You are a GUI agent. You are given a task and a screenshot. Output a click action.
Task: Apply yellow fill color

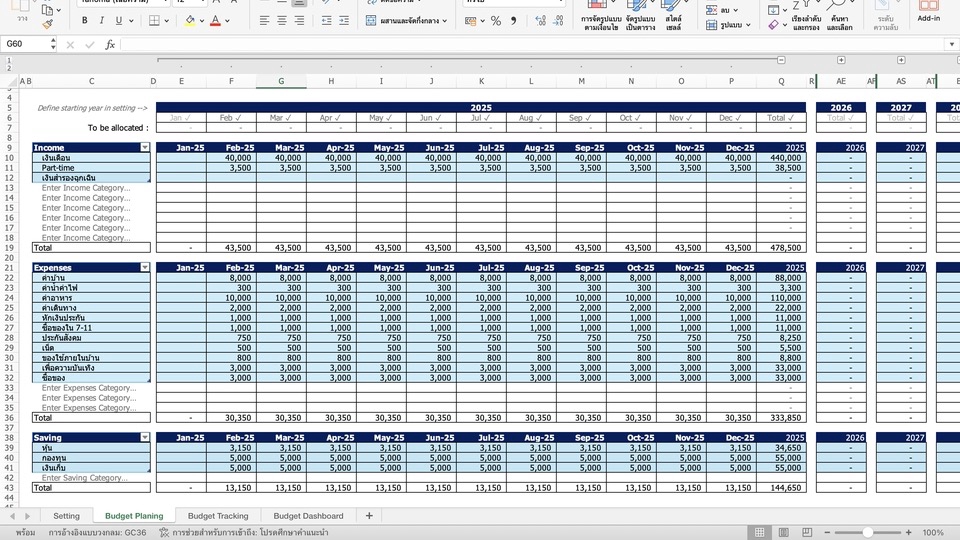point(190,20)
